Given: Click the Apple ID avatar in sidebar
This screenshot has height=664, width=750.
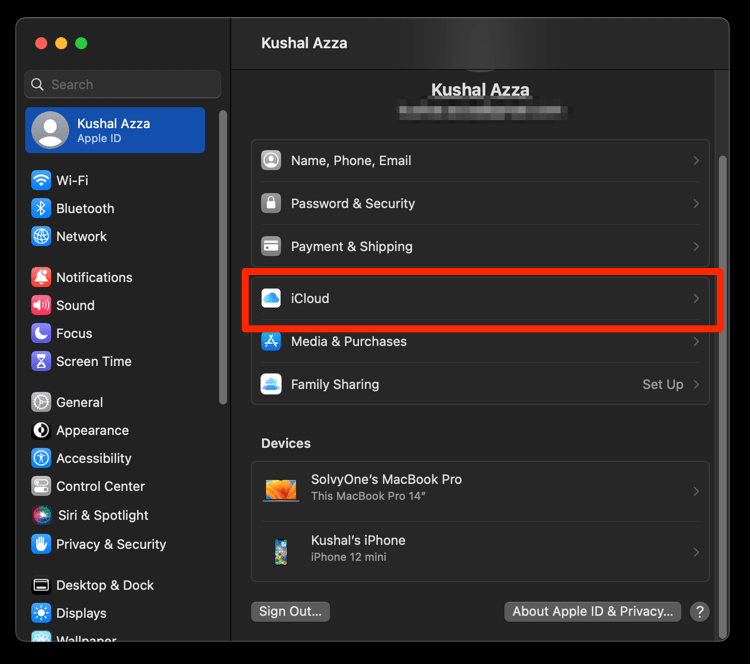Looking at the screenshot, I should pos(50,130).
